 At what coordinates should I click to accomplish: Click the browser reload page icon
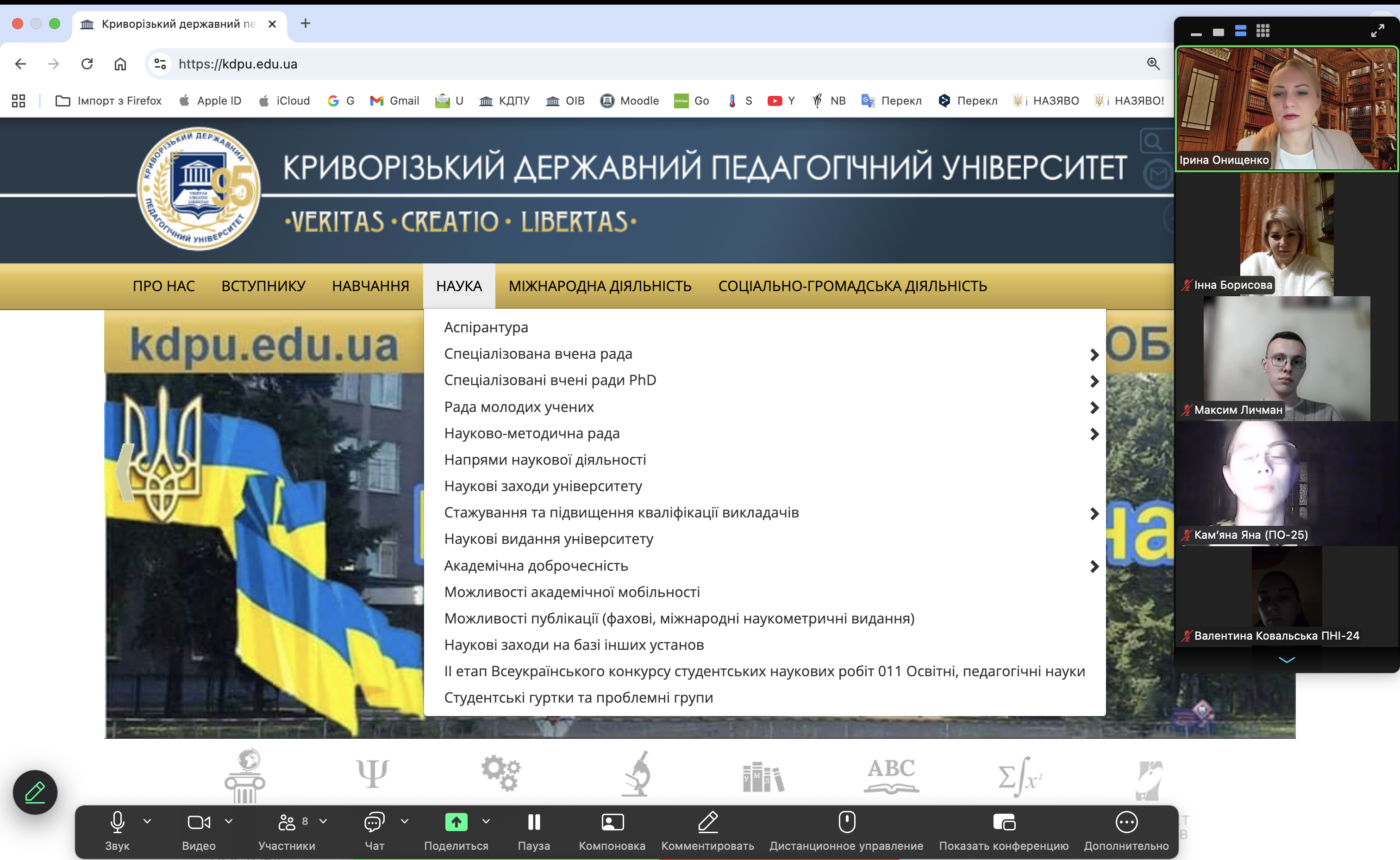87,64
